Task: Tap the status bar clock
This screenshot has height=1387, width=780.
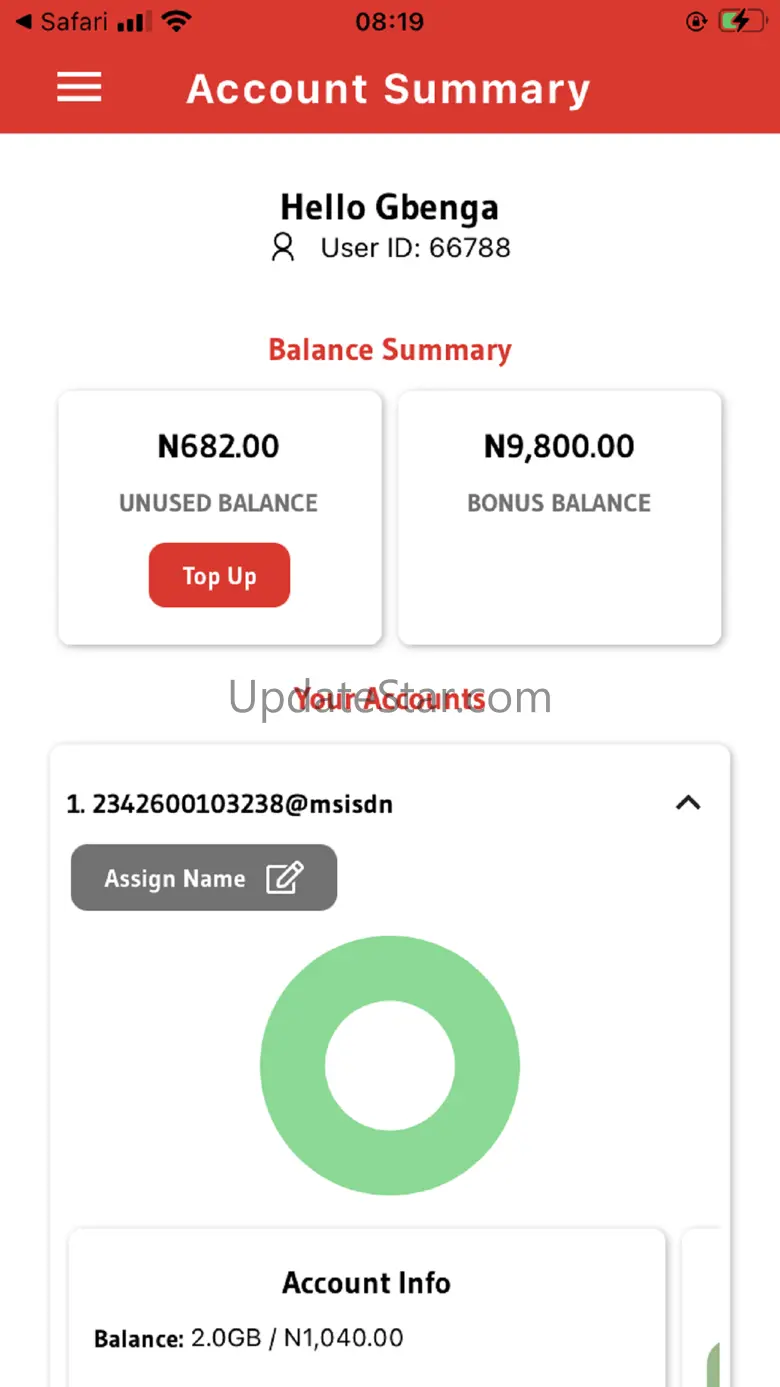Action: click(389, 21)
